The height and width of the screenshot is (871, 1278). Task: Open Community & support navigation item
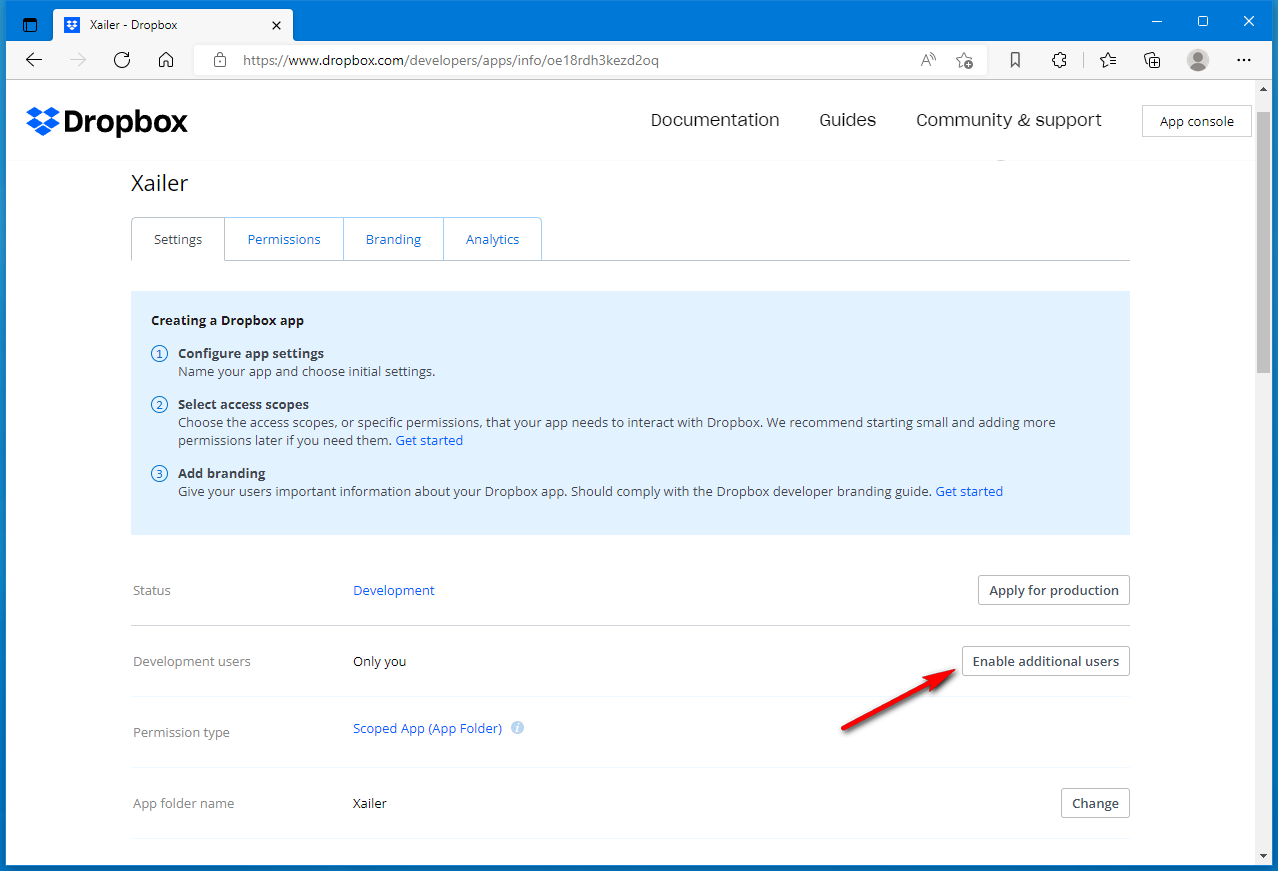pos(1008,120)
